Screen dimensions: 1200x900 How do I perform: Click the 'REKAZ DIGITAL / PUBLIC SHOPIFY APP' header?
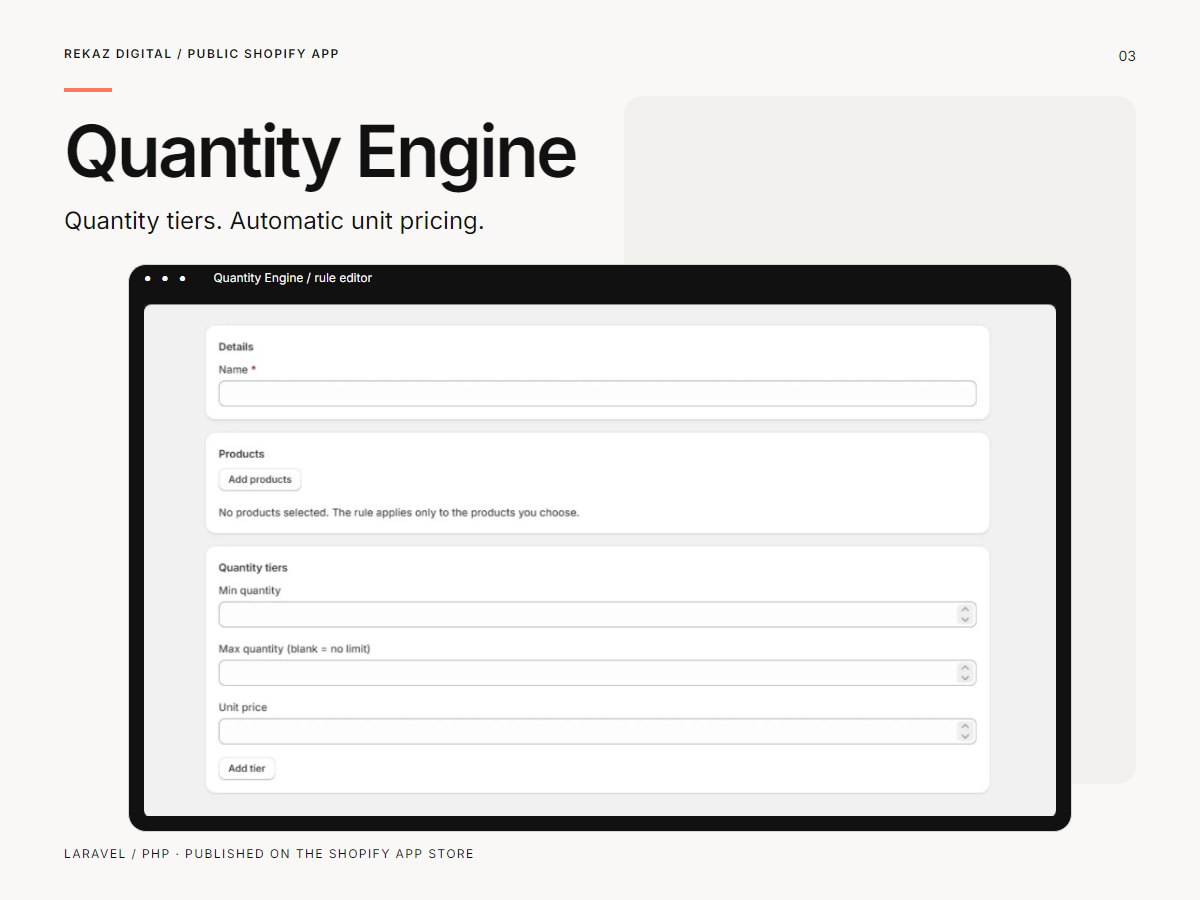click(x=202, y=54)
